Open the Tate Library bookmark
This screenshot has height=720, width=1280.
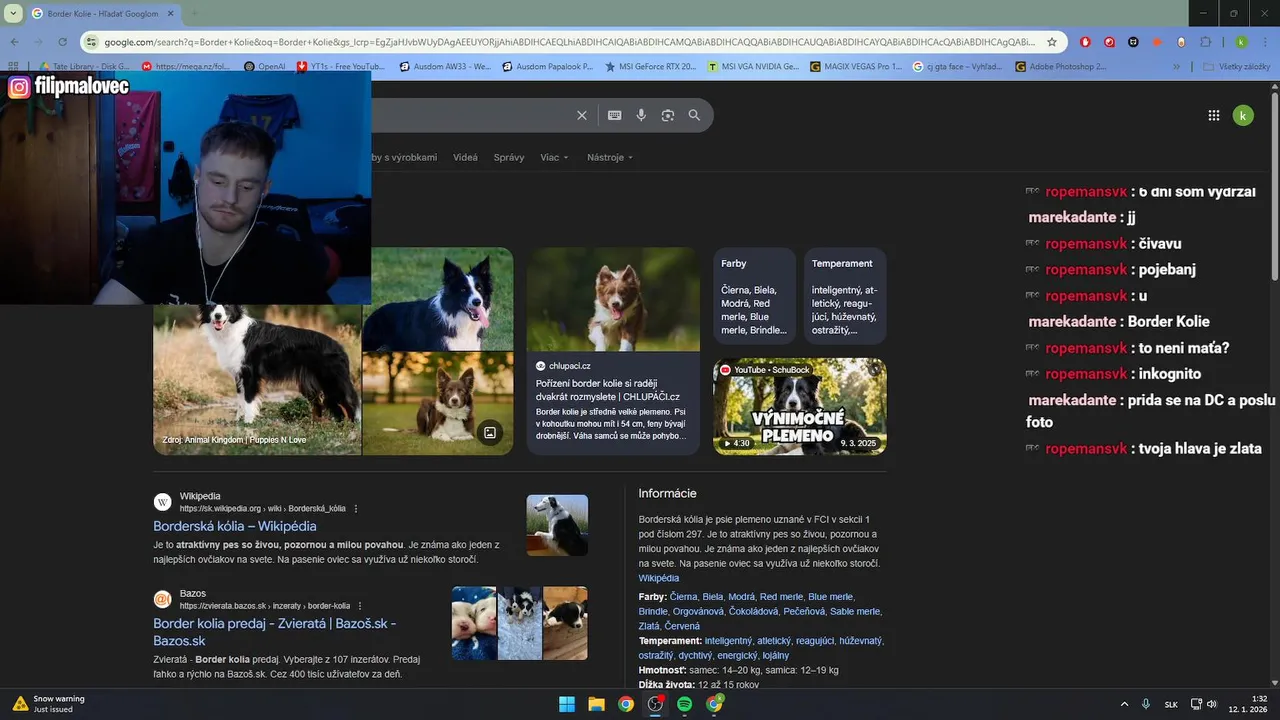click(83, 67)
